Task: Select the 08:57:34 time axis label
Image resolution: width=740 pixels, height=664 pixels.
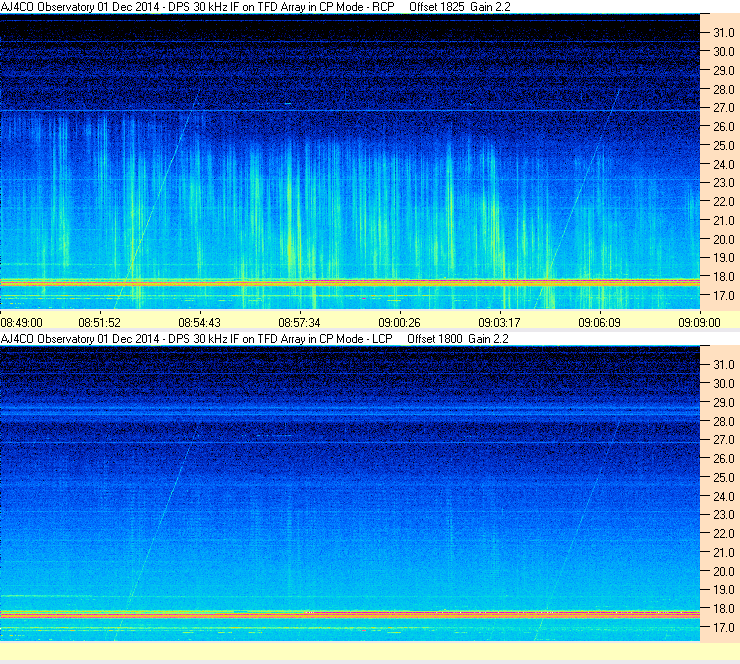Action: [299, 323]
